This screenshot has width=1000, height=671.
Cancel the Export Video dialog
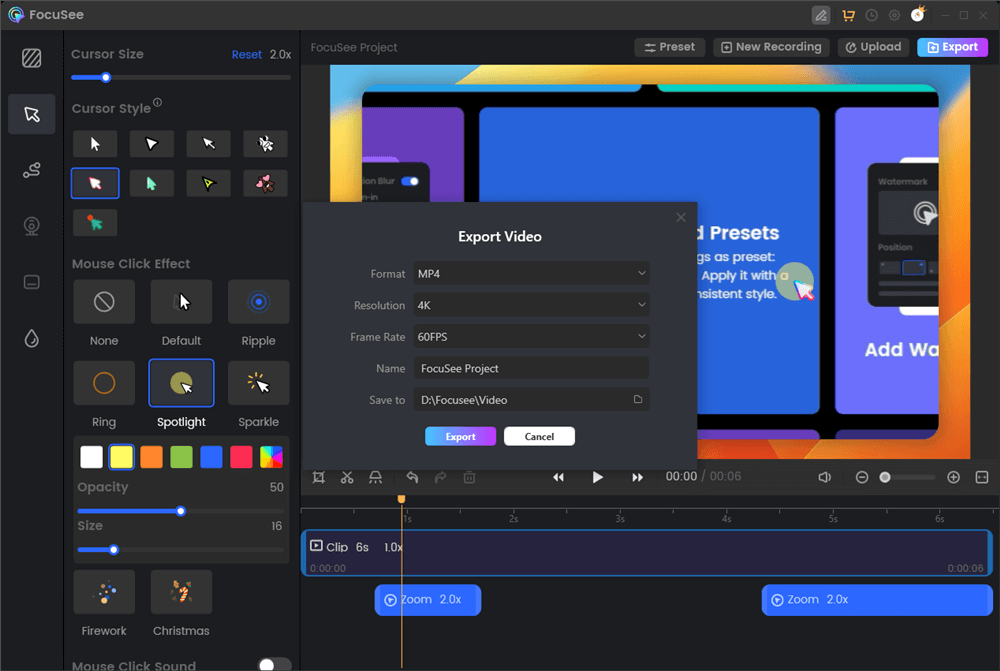coord(539,437)
